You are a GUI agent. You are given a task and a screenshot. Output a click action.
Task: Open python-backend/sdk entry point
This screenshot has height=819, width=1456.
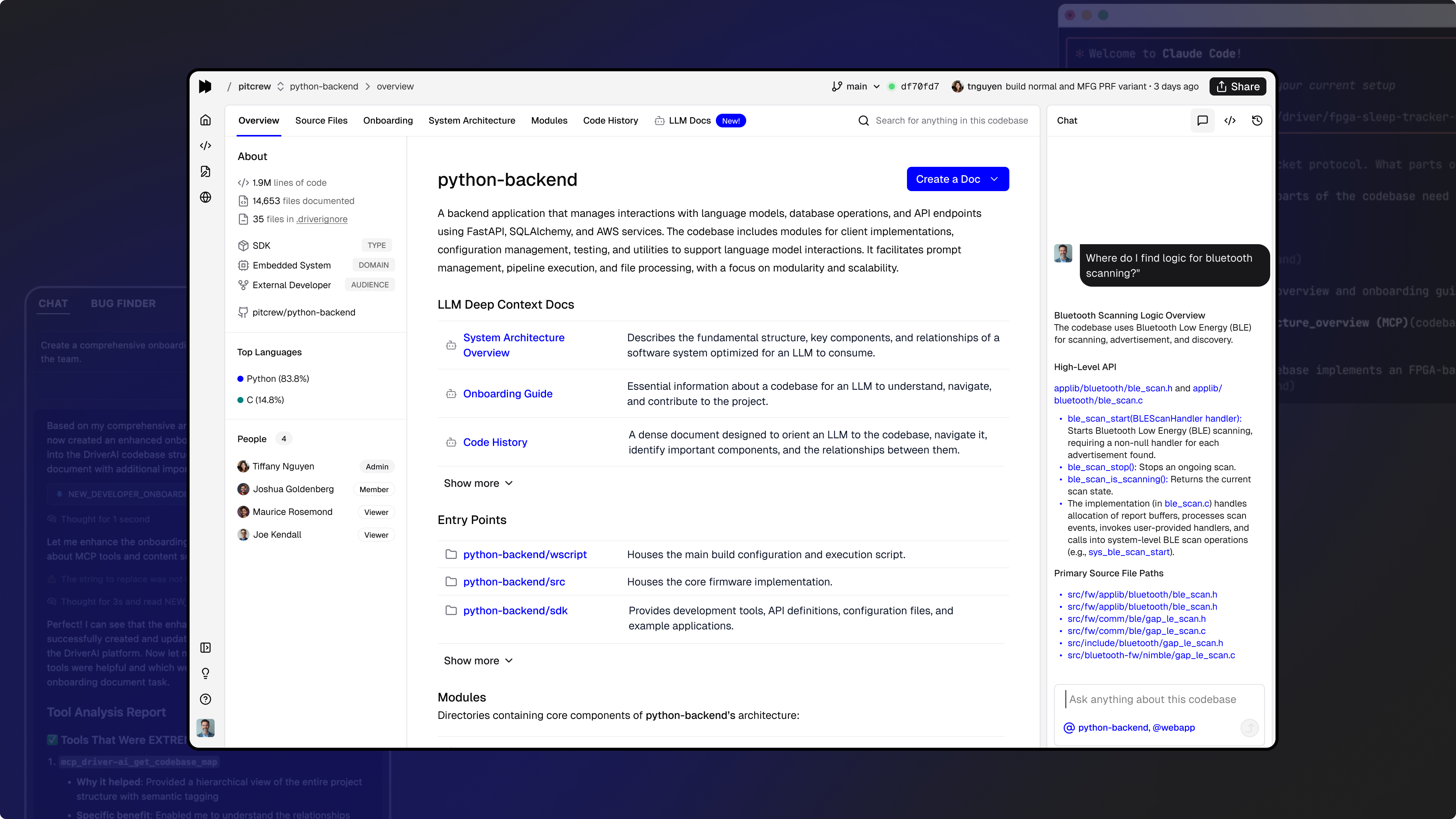click(515, 610)
